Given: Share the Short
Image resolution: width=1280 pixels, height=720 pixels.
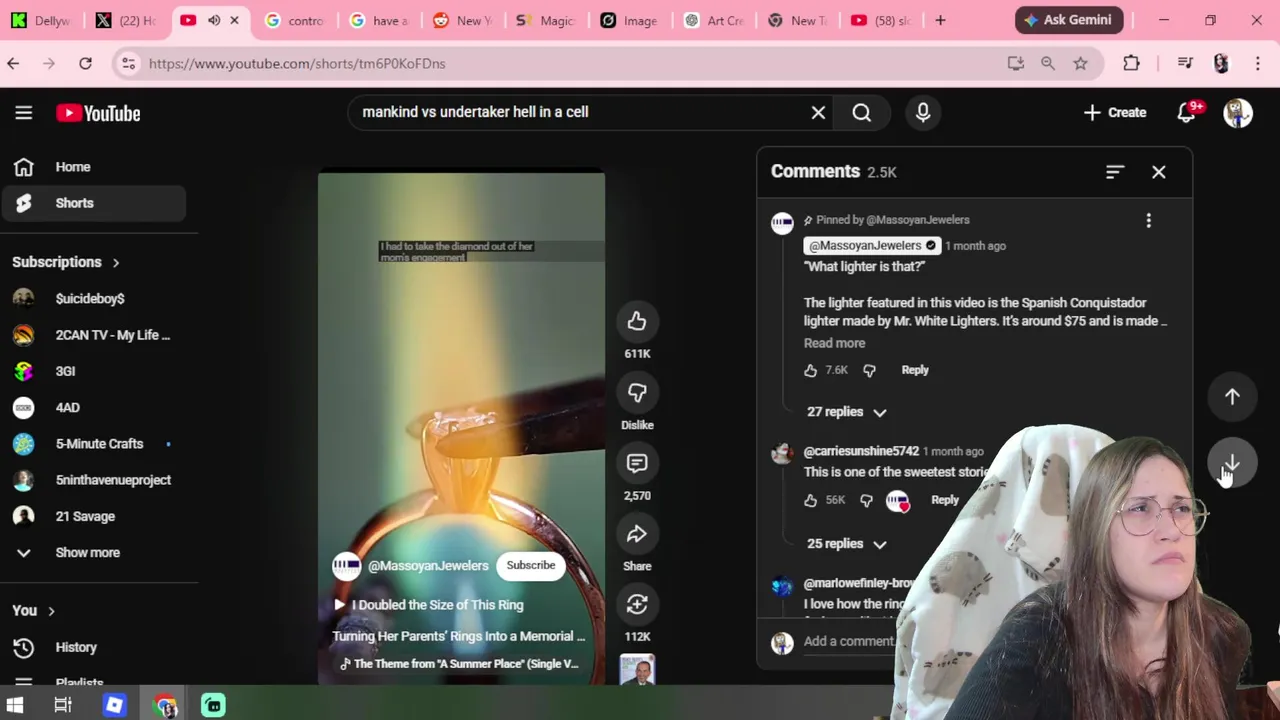Looking at the screenshot, I should point(637,534).
